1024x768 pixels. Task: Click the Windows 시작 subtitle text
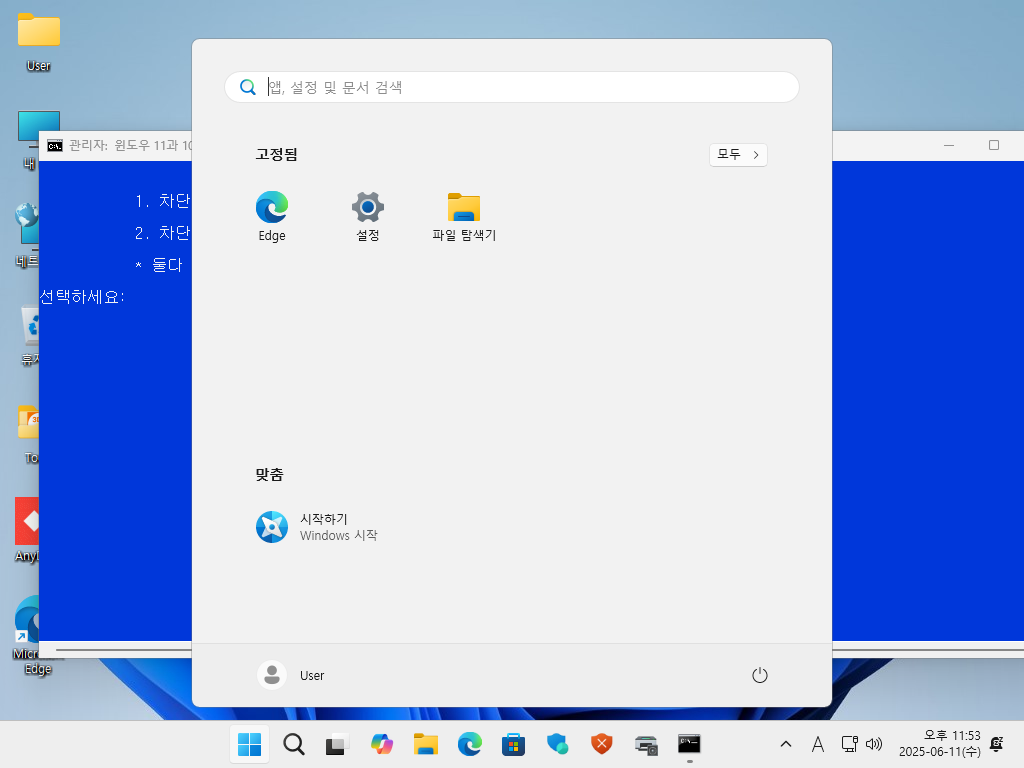(x=338, y=536)
